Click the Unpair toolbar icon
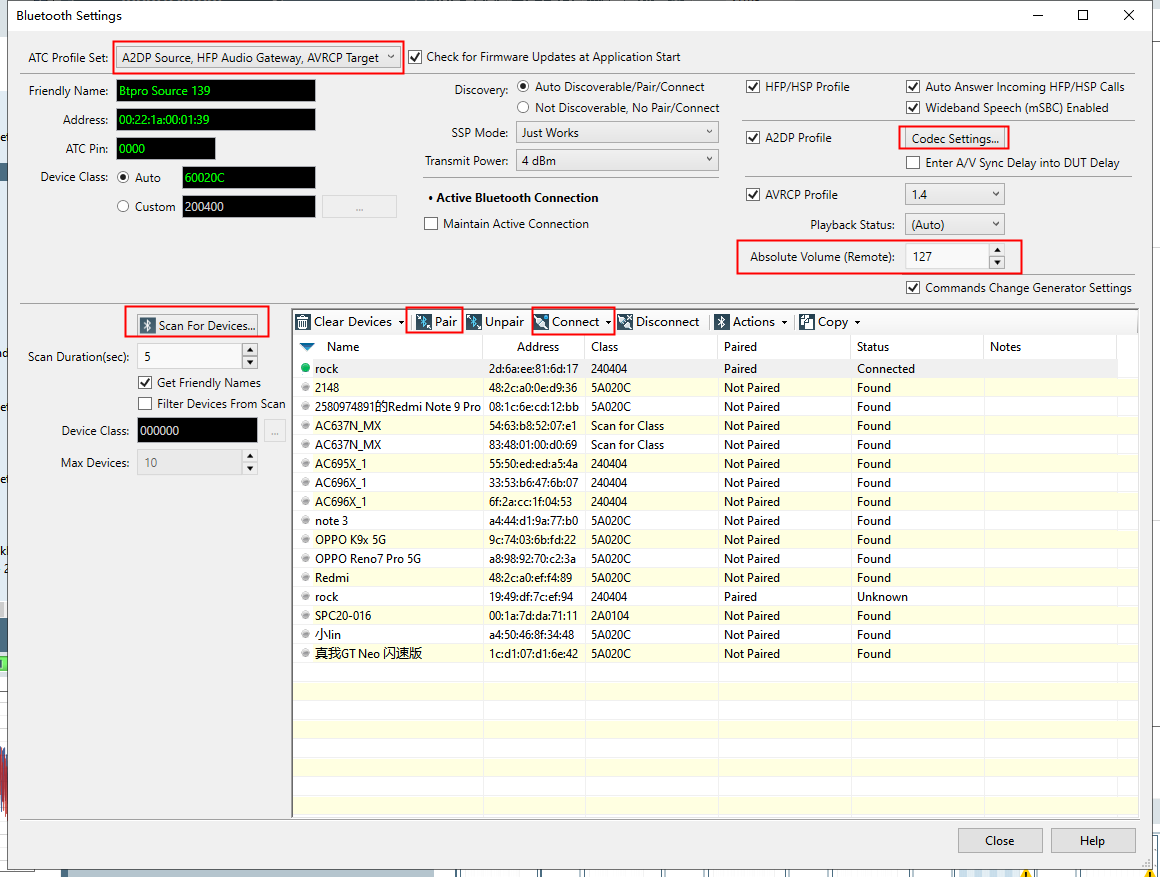This screenshot has height=877, width=1160. pyautogui.click(x=474, y=322)
